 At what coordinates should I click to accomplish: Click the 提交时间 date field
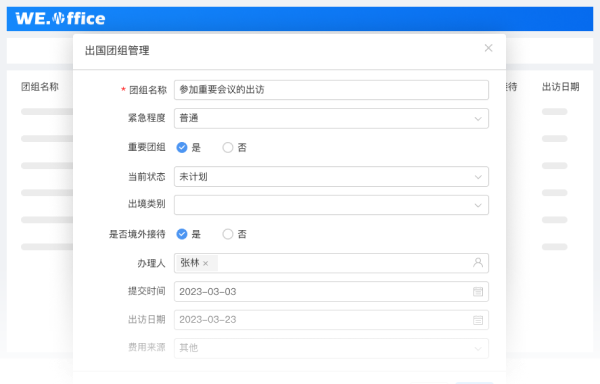[331, 291]
